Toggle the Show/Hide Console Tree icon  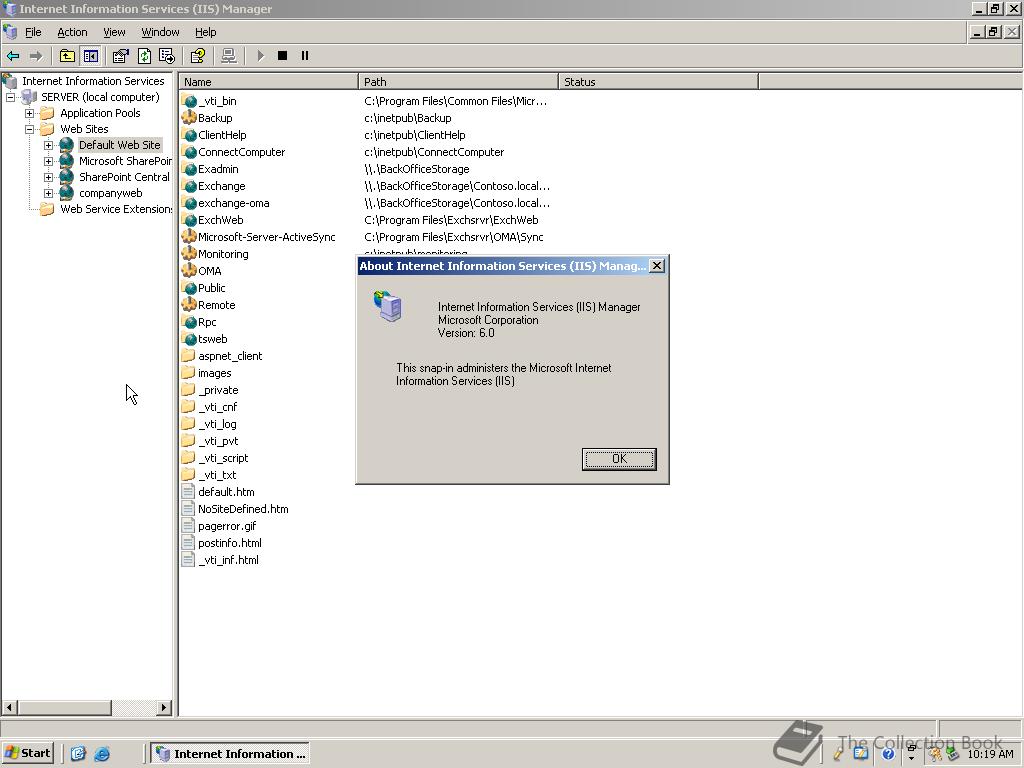(90, 56)
